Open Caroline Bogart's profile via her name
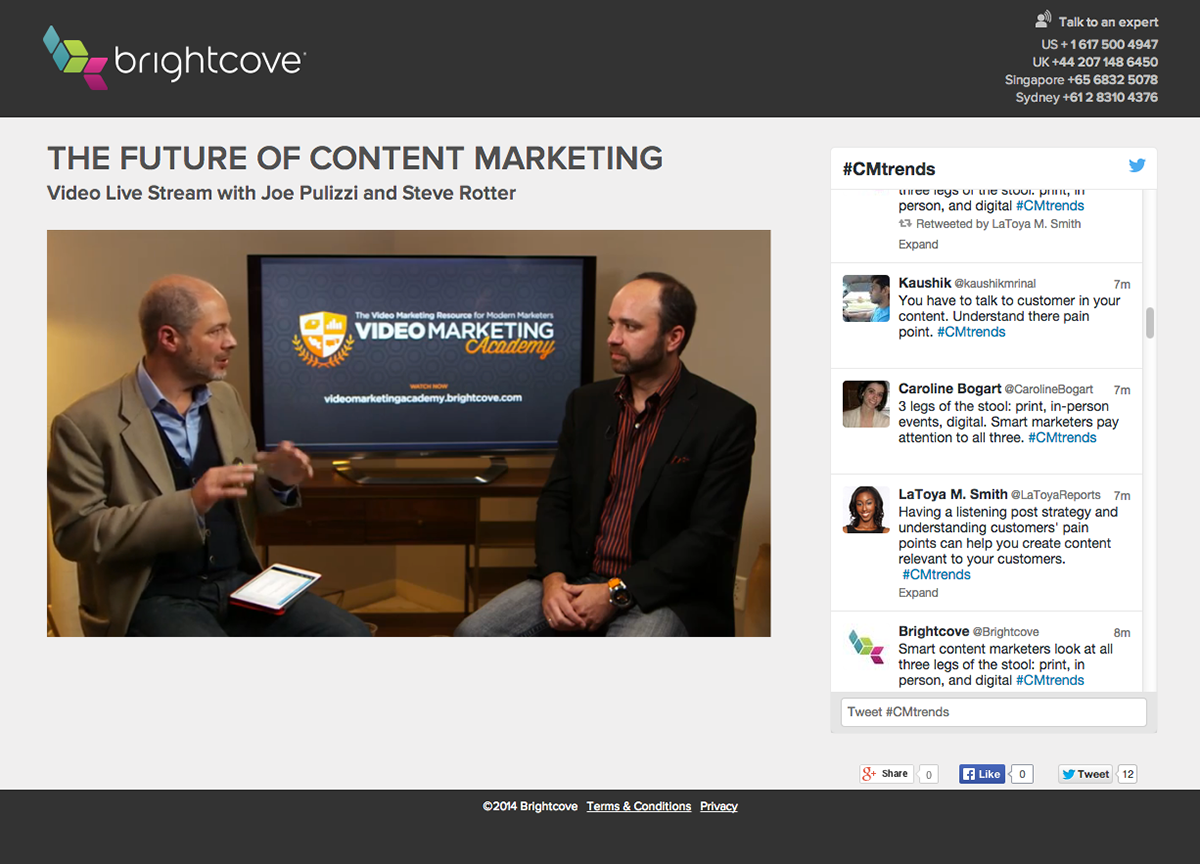The height and width of the screenshot is (864, 1200). point(950,389)
